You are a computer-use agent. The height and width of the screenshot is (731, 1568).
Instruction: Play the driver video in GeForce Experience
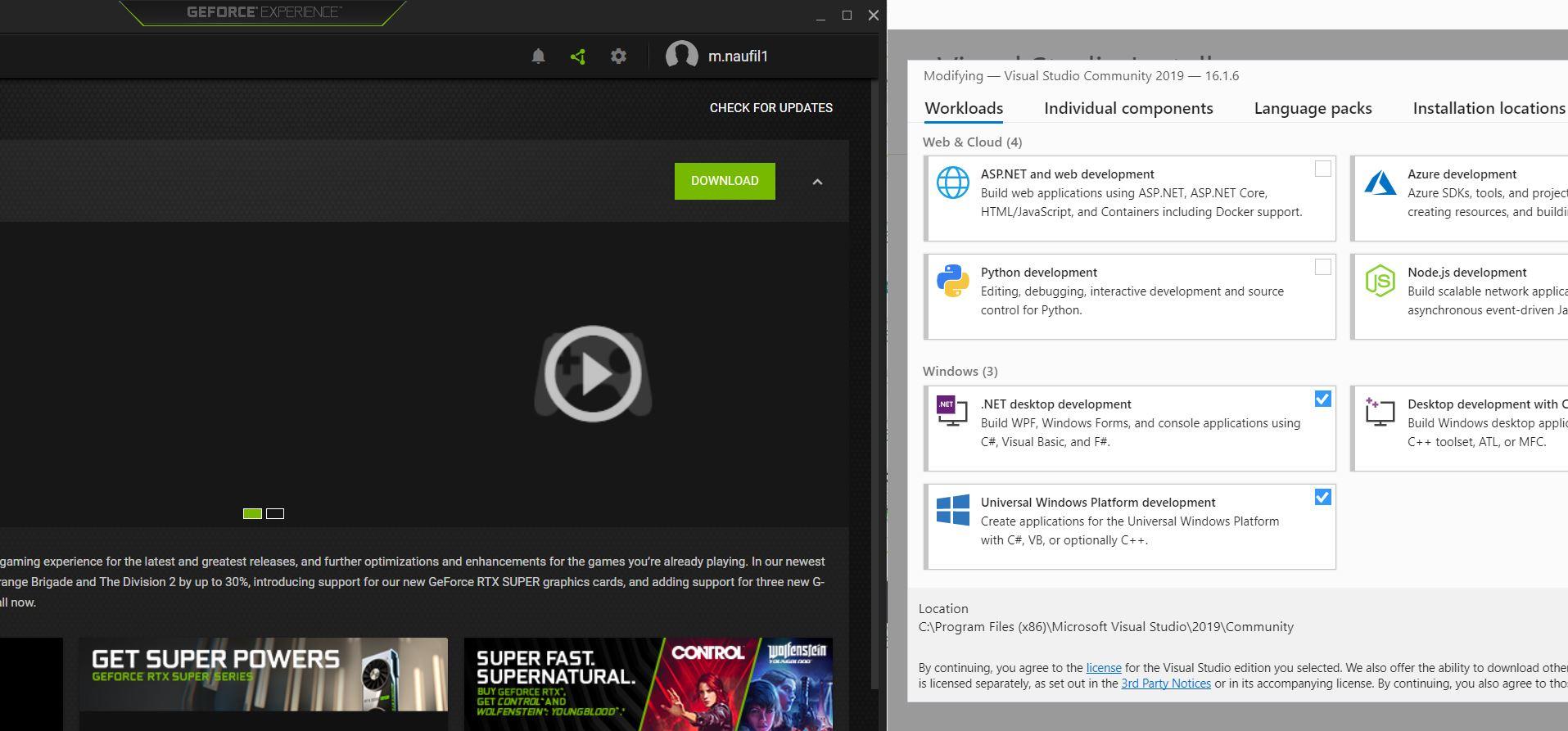coord(593,373)
